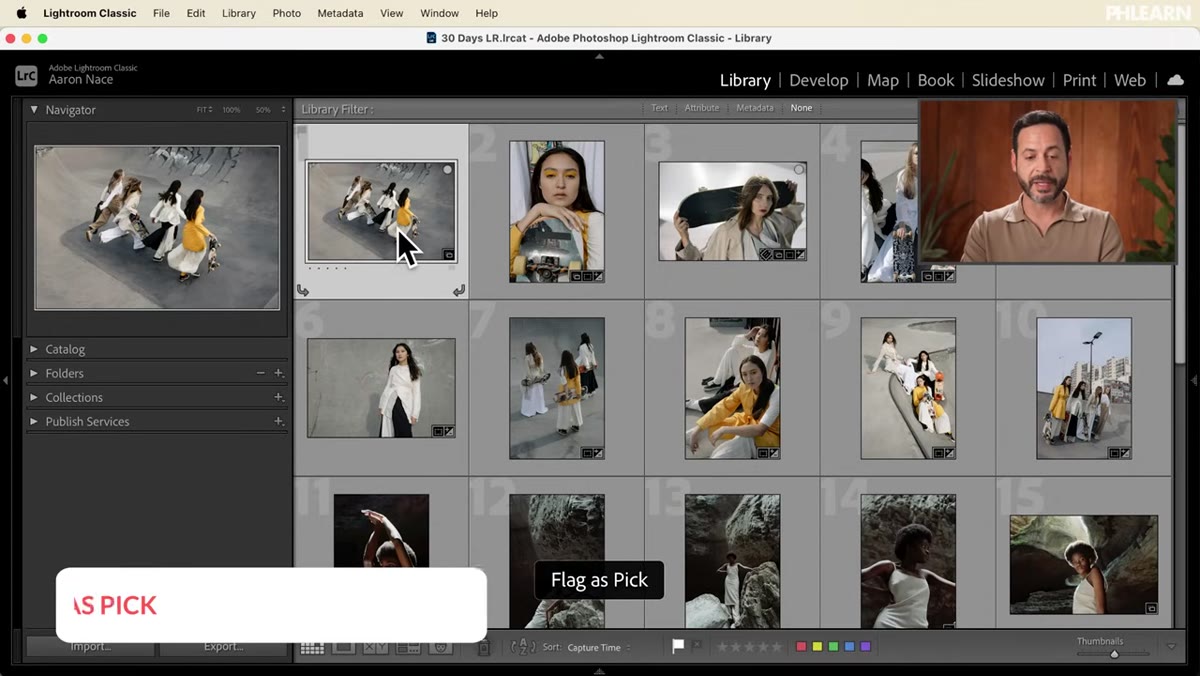Screen dimensions: 1200x676
Task: Add Publish Services connection plus icon
Action: coord(278,421)
